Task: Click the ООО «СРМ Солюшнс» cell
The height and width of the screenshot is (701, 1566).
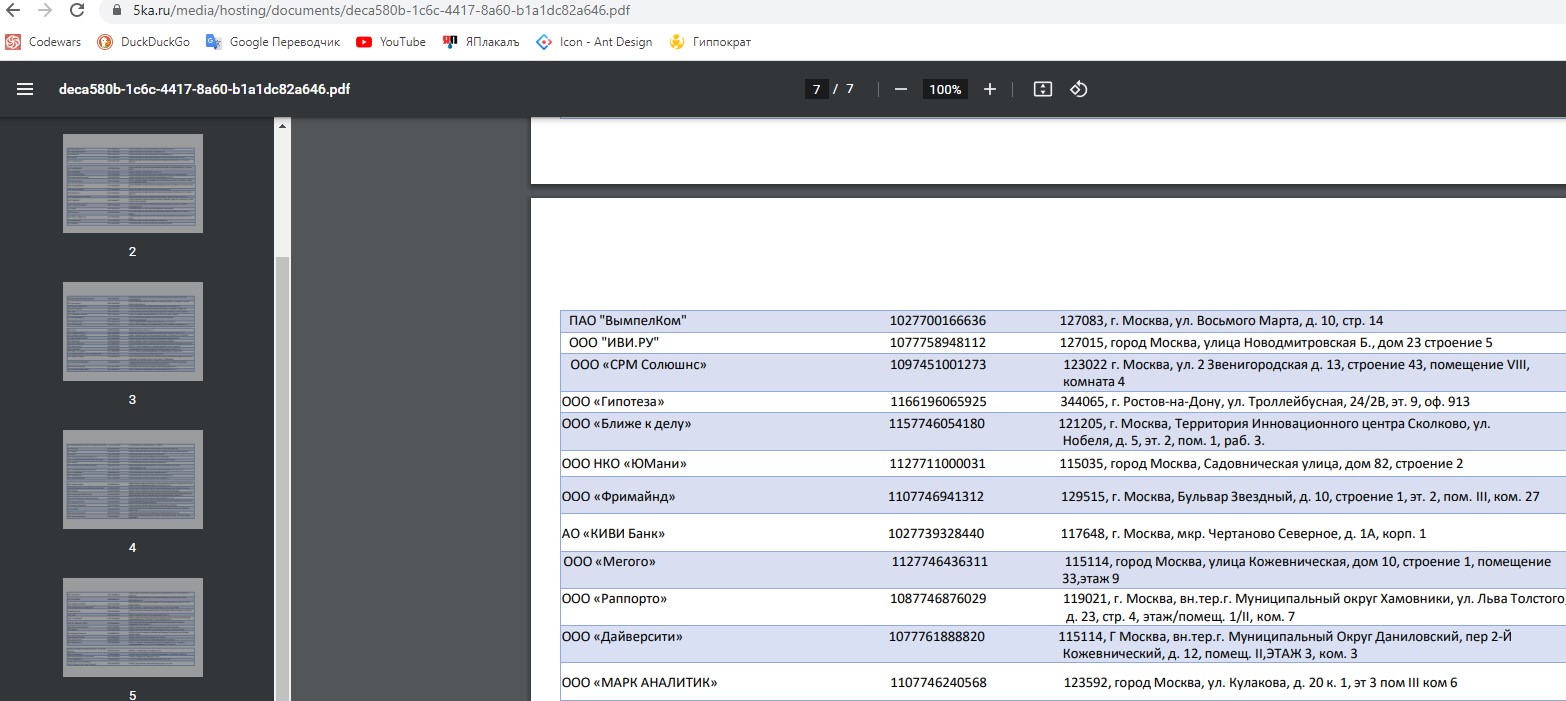Action: (x=638, y=365)
